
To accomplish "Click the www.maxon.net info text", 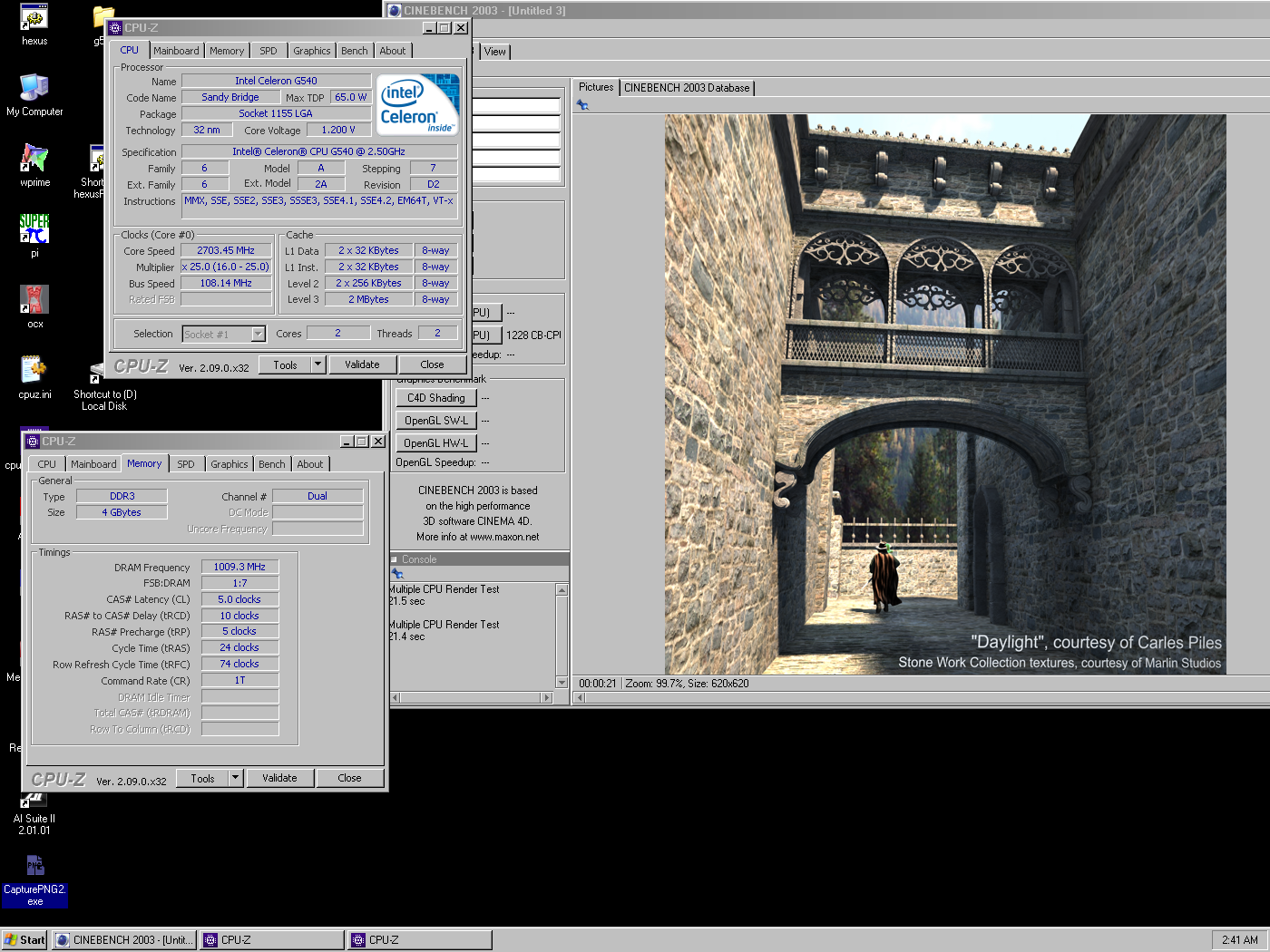I will tap(504, 537).
